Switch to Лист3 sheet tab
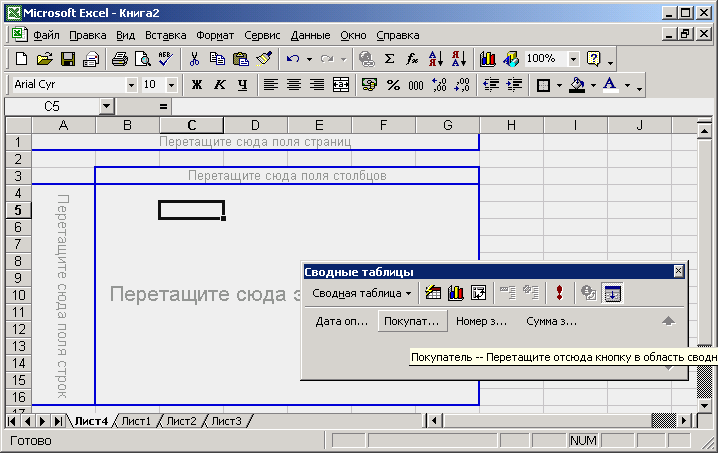The image size is (718, 453). pos(226,421)
